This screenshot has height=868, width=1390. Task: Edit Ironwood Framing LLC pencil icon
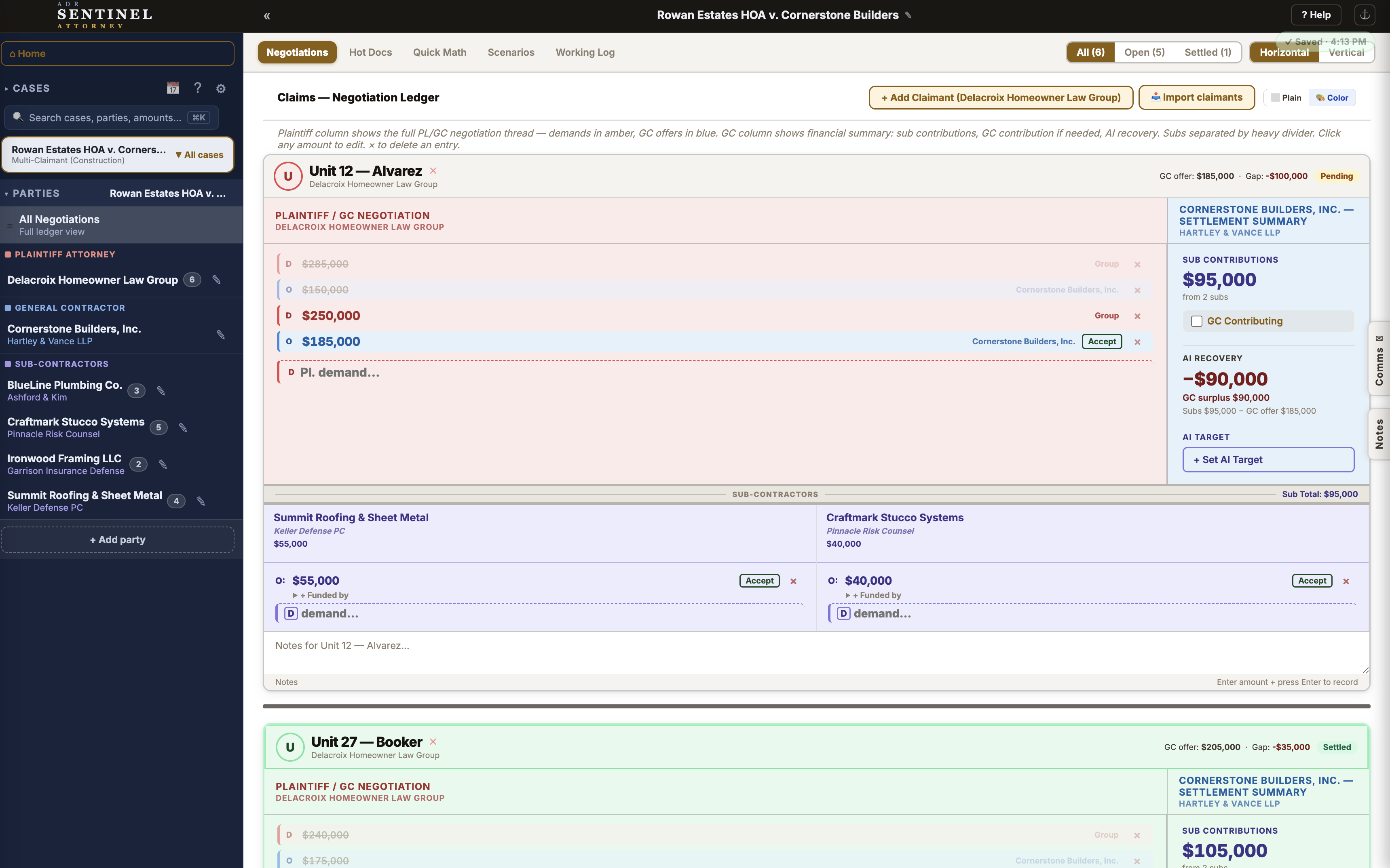point(163,464)
